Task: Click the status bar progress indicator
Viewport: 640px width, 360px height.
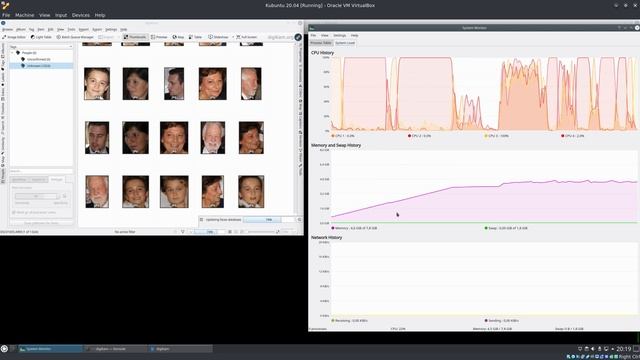Action: (209, 231)
